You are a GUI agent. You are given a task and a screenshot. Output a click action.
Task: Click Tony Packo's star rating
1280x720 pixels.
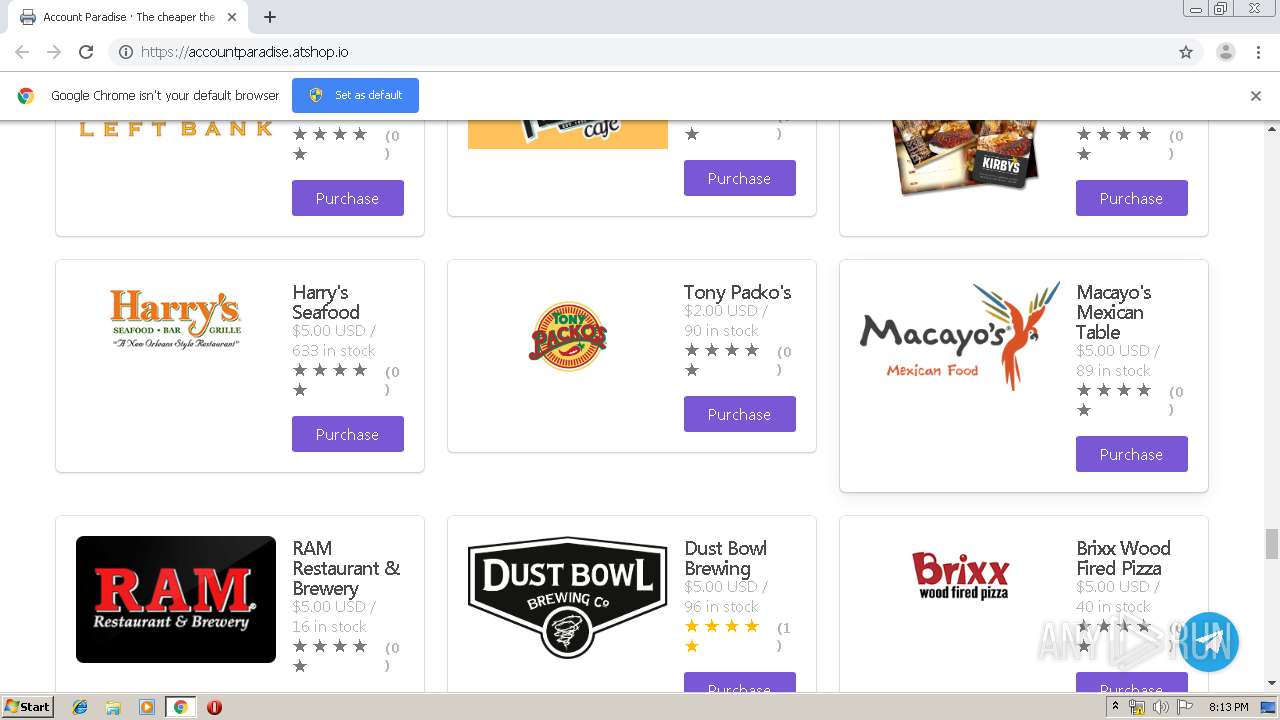722,360
